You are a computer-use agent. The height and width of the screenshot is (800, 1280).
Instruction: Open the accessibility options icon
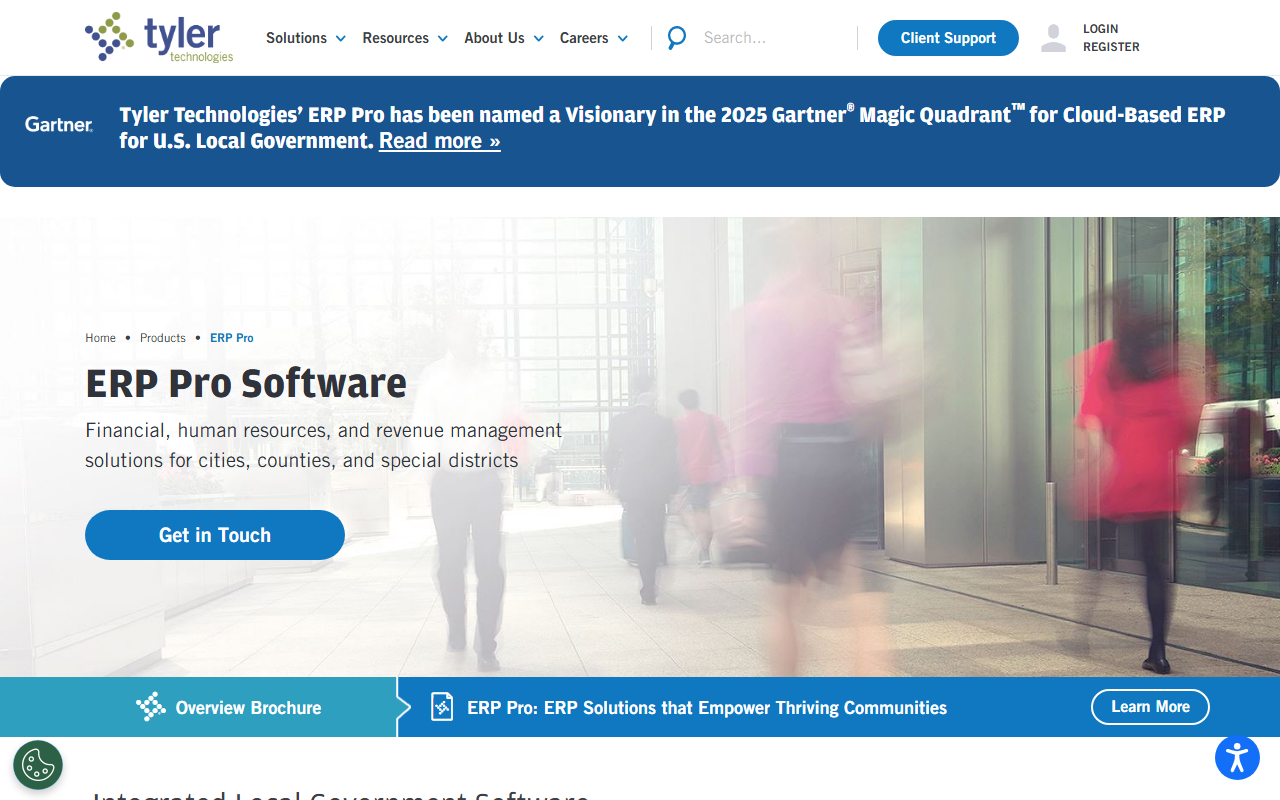1237,757
